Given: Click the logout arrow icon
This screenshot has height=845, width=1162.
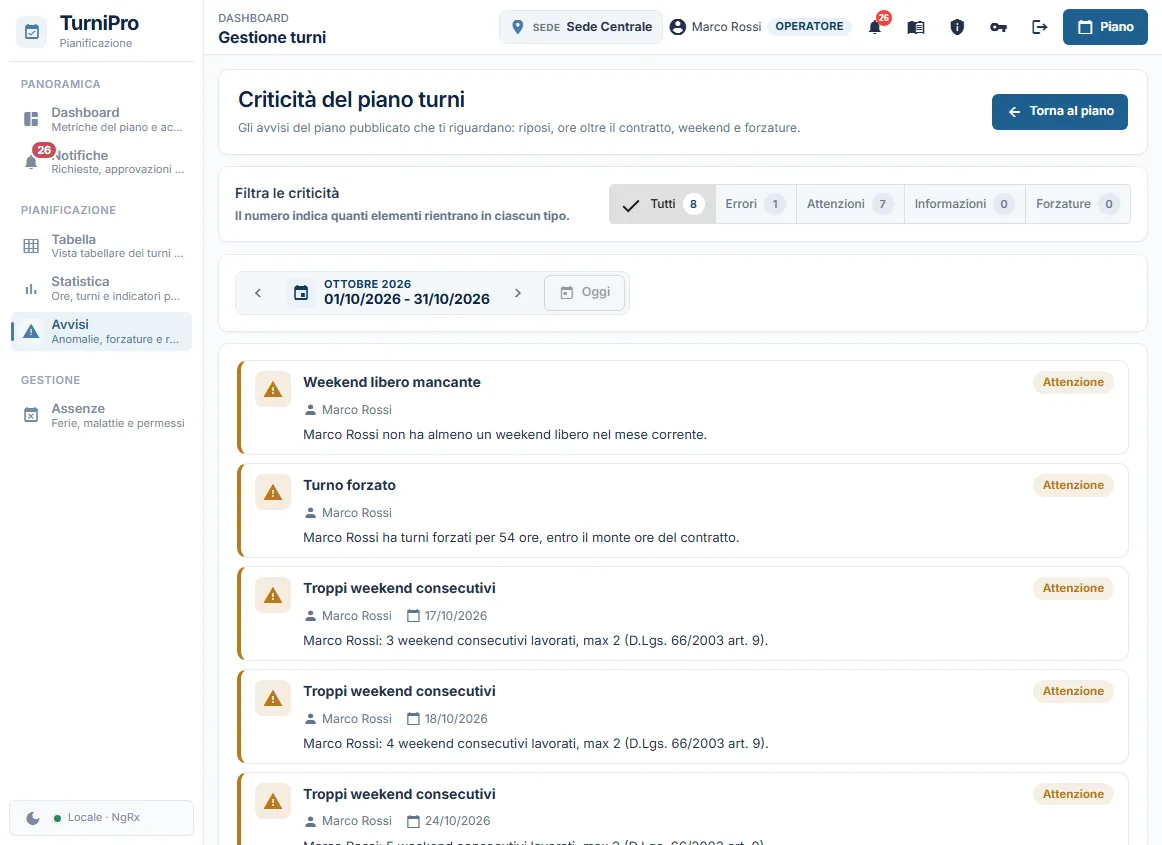Looking at the screenshot, I should 1040,27.
